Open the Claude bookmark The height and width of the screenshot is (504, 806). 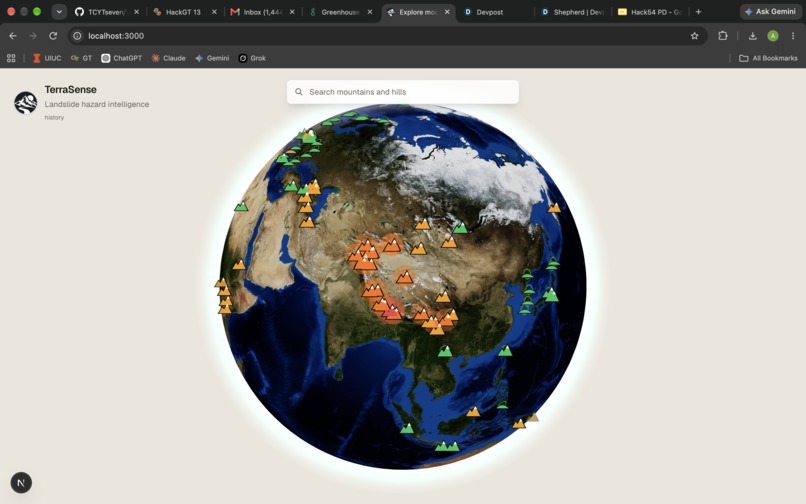[x=168, y=58]
